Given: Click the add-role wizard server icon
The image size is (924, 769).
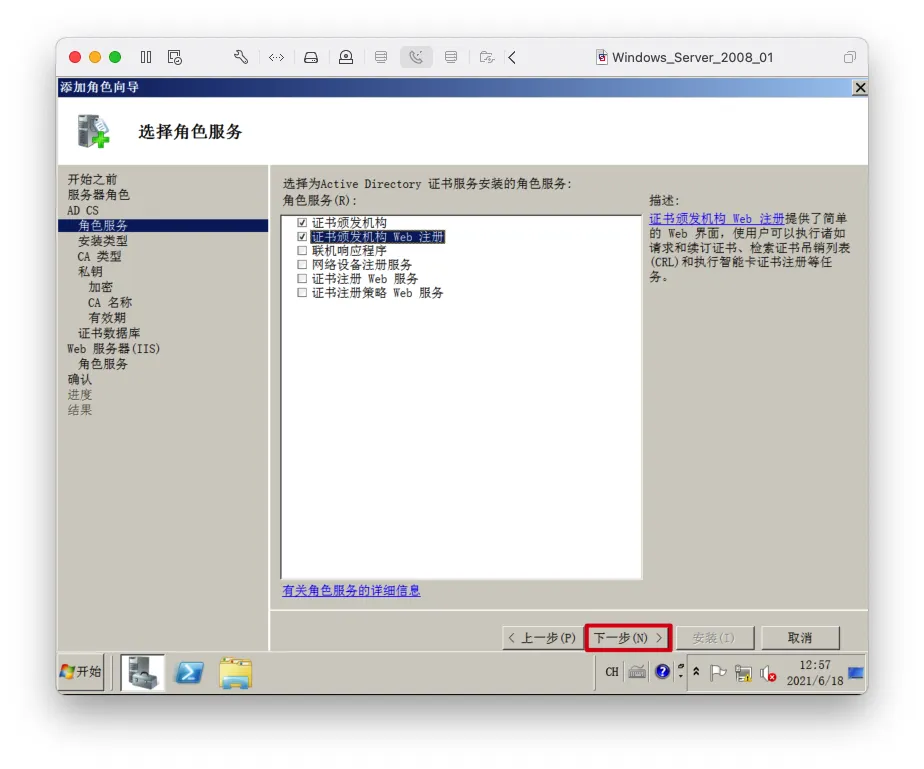Looking at the screenshot, I should pyautogui.click(x=93, y=131).
